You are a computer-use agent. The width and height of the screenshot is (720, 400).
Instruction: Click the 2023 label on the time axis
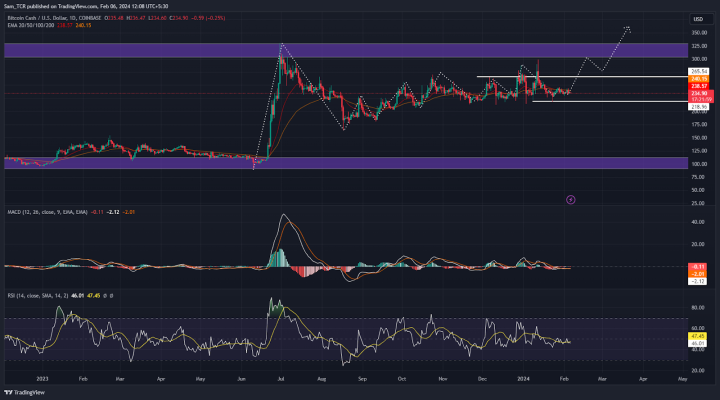tap(42, 380)
